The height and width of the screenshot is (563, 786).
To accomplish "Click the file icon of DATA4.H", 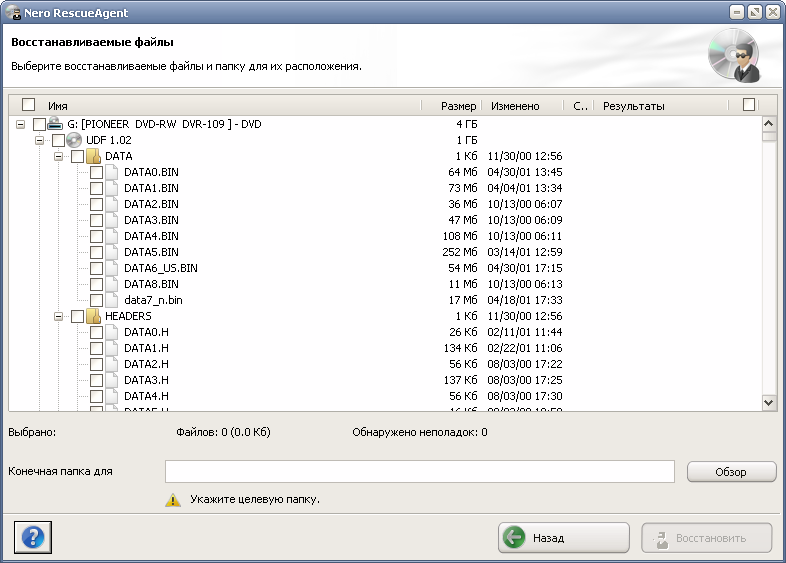I will click(x=112, y=396).
